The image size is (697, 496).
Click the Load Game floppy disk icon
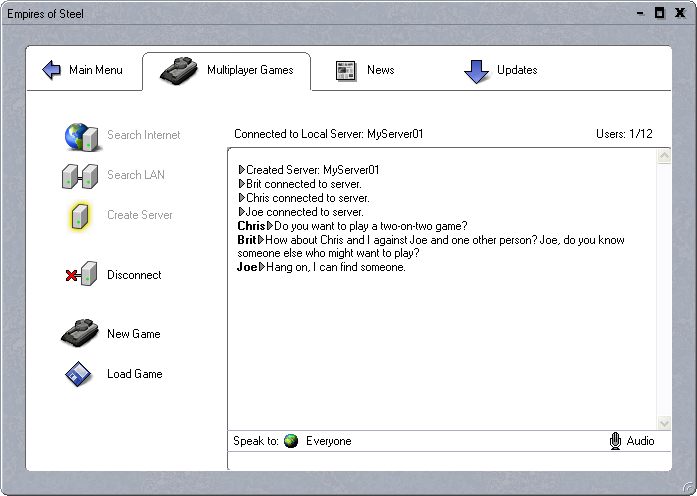[x=80, y=374]
